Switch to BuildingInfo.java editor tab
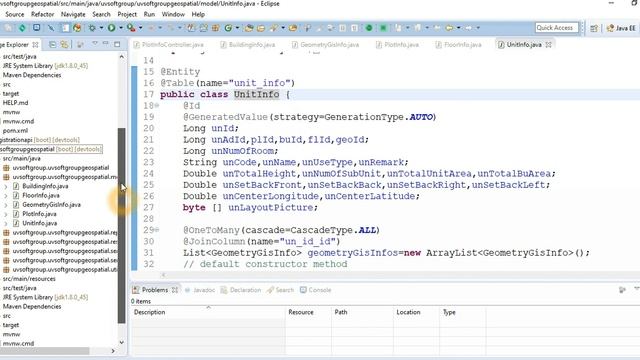The height and width of the screenshot is (360, 640). [x=248, y=44]
